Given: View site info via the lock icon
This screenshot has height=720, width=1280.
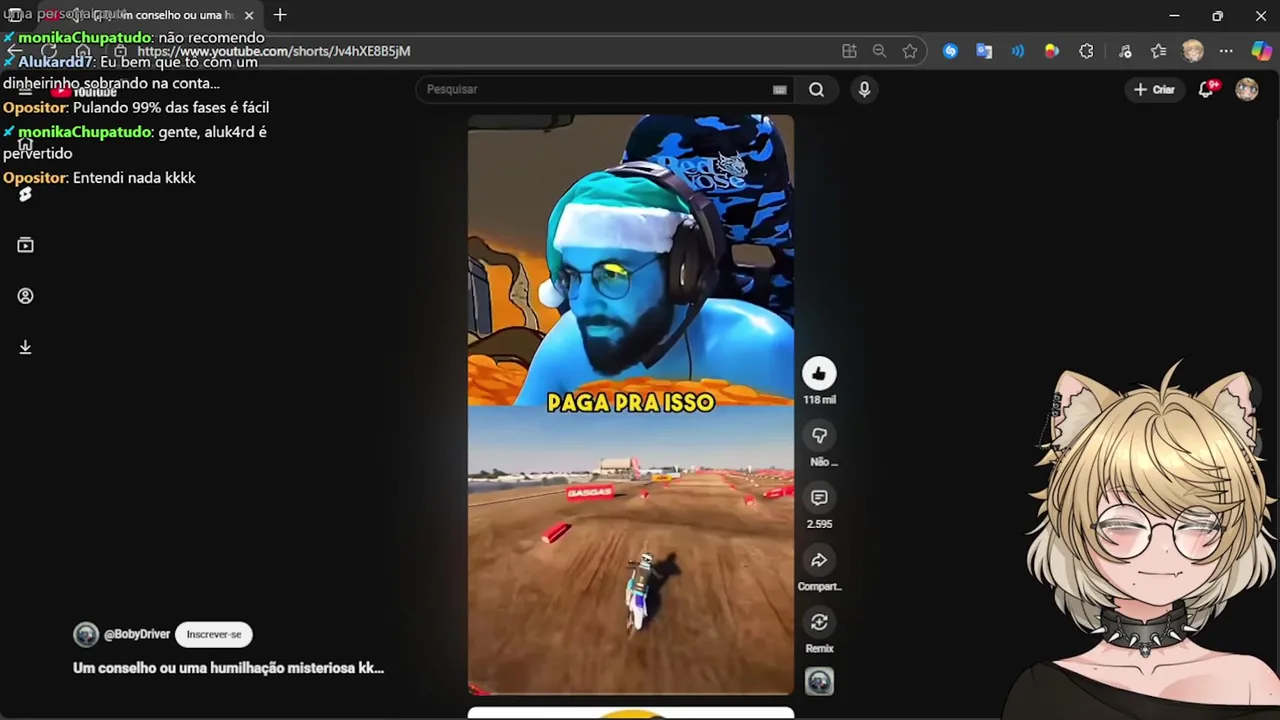Looking at the screenshot, I should (x=120, y=51).
